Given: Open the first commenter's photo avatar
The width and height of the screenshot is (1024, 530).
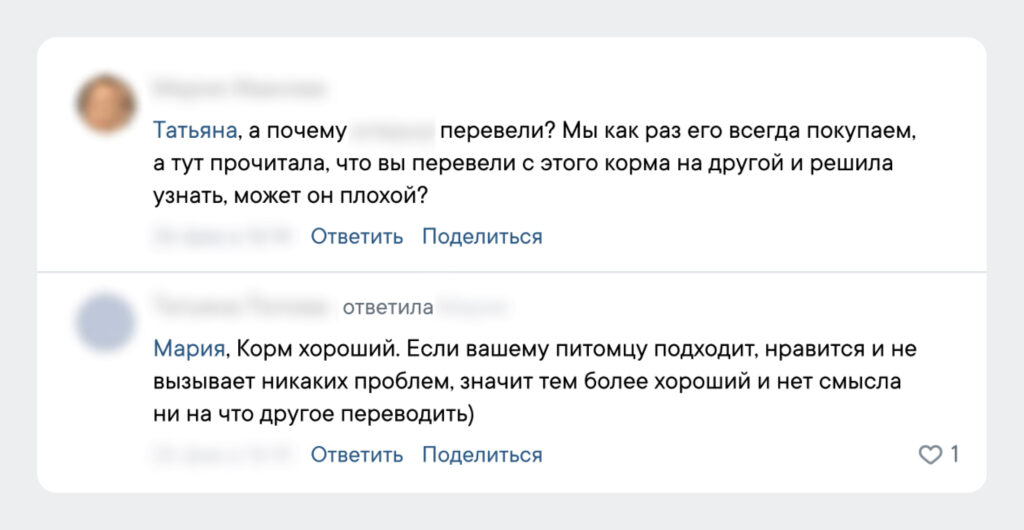Looking at the screenshot, I should [106, 105].
